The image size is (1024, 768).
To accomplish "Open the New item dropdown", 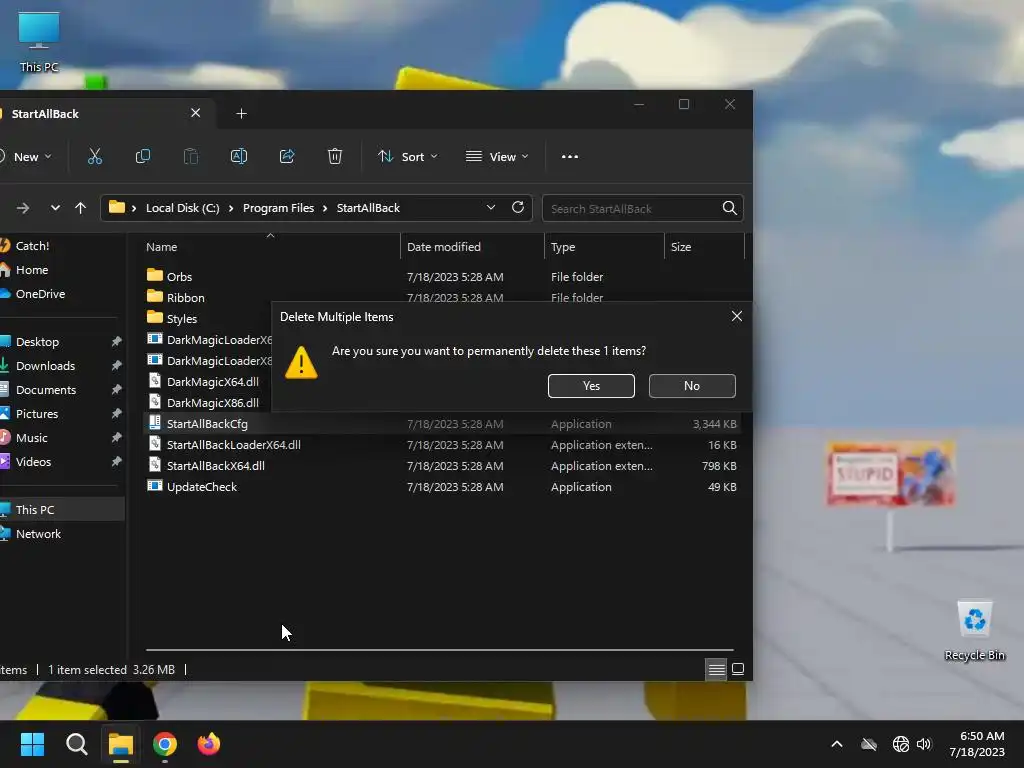I will coord(26,157).
